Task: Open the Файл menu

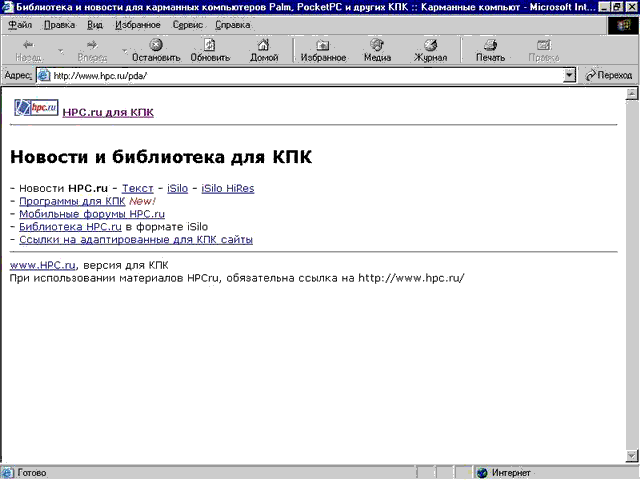Action: (20, 25)
